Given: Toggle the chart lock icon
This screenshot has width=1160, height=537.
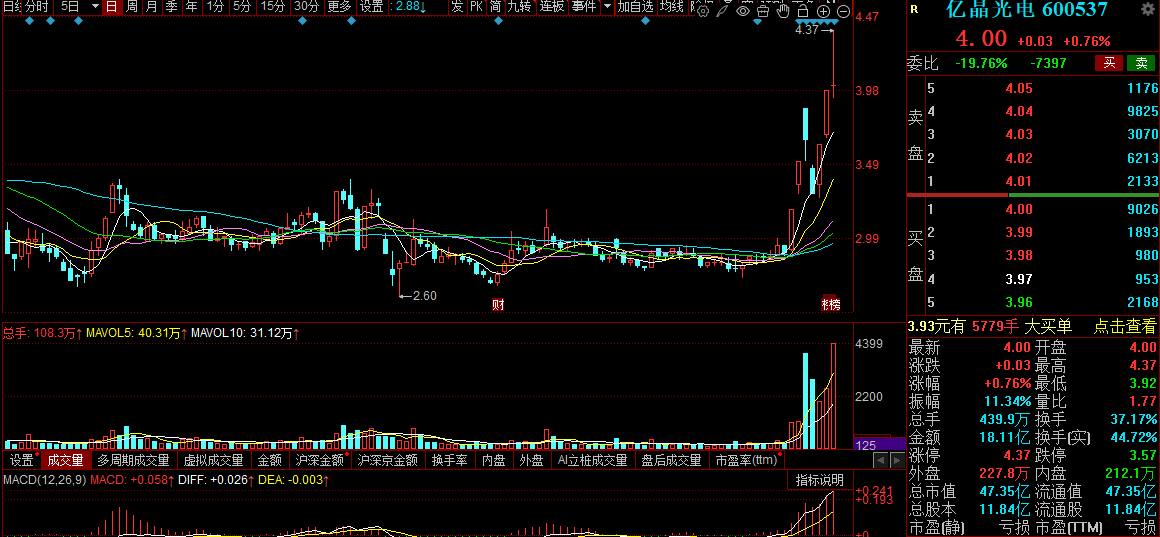Looking at the screenshot, I should tap(803, 11).
